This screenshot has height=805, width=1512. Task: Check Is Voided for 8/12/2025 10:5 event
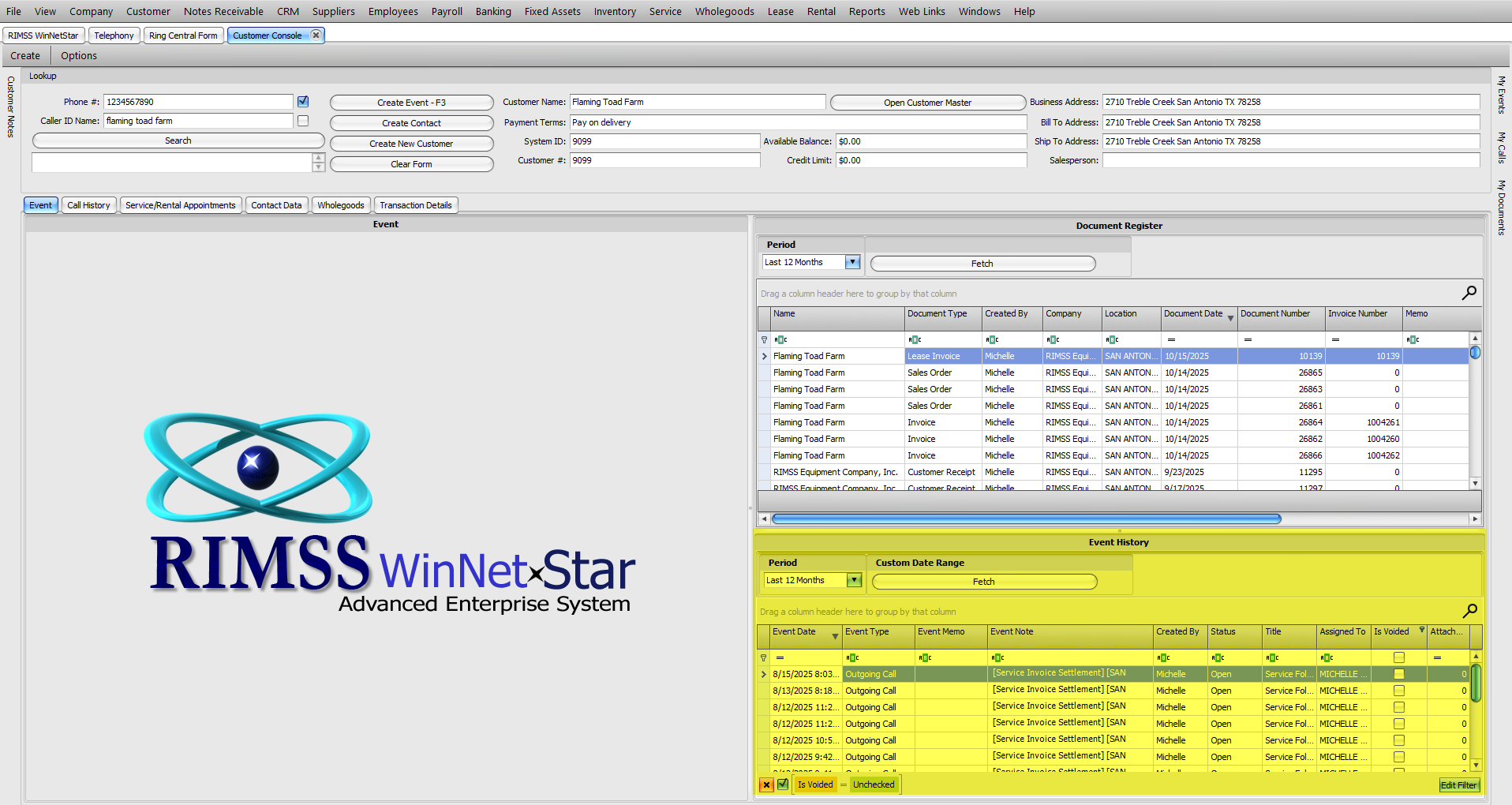click(1399, 740)
